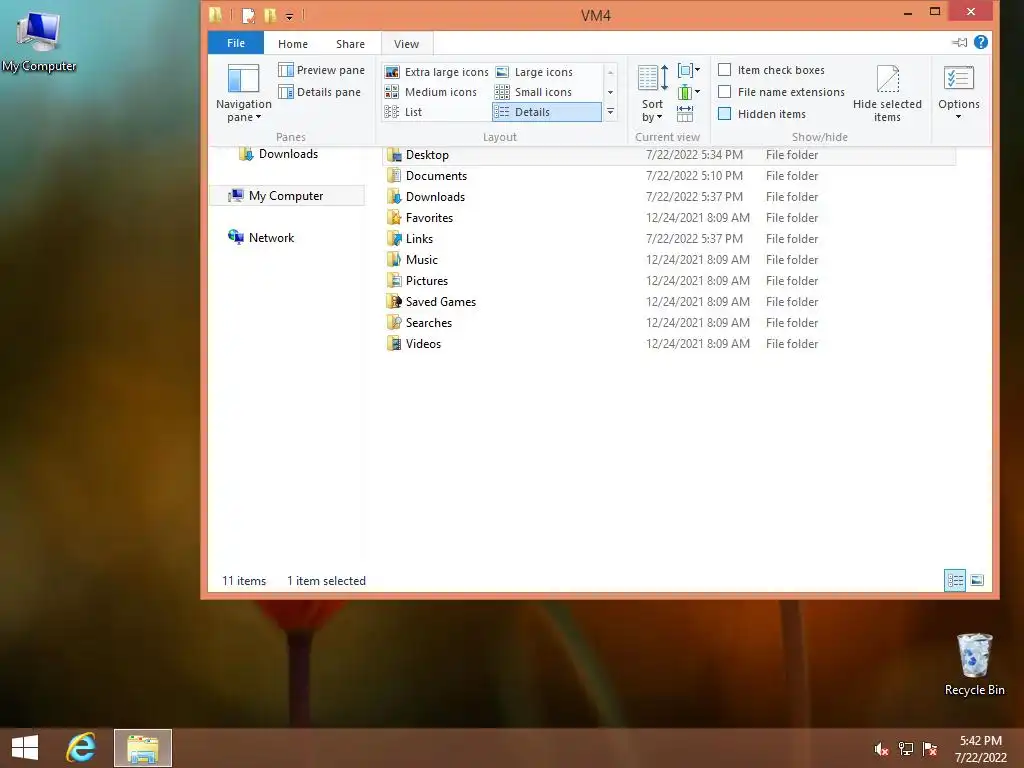Screen dimensions: 1024x768
Task: Click Hide selected items button
Action: click(887, 93)
